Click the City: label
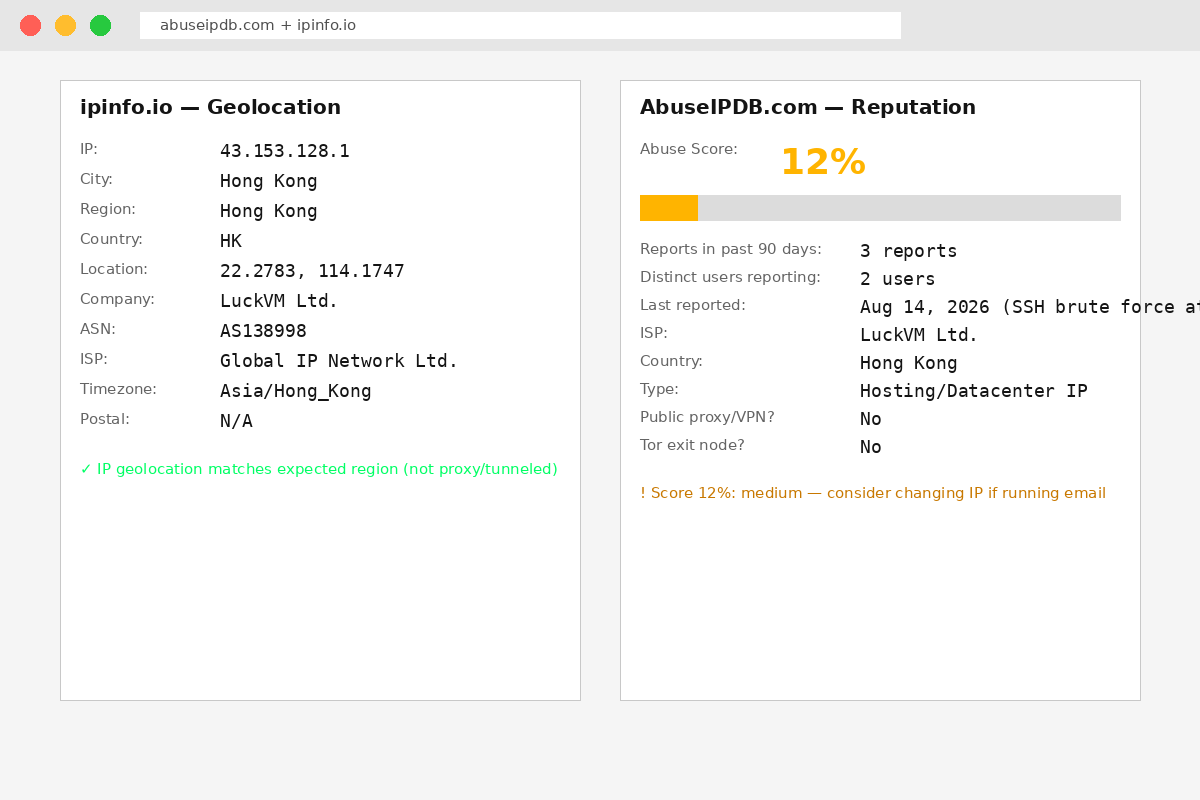 (96, 179)
